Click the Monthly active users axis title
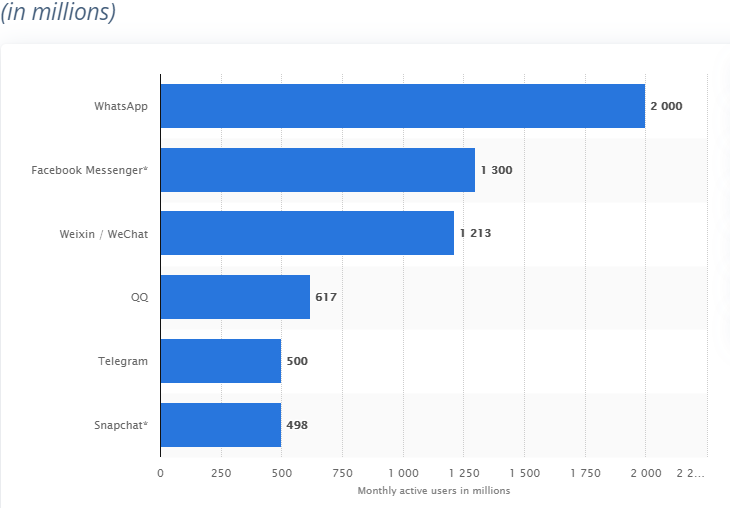730x508 pixels. pyautogui.click(x=433, y=491)
